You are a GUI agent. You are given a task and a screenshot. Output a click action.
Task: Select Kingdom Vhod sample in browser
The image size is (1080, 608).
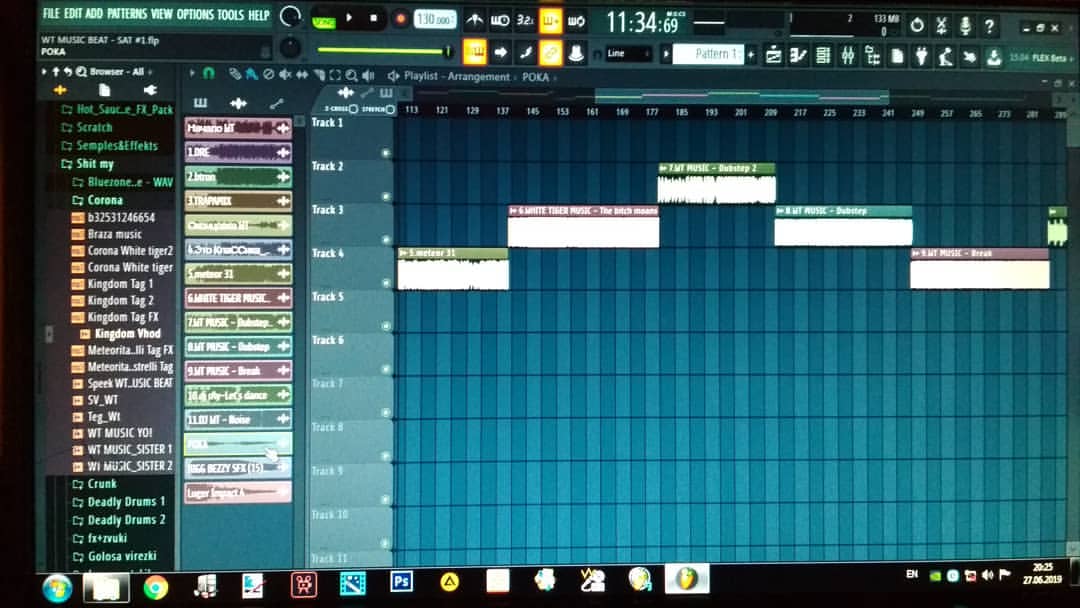point(121,334)
